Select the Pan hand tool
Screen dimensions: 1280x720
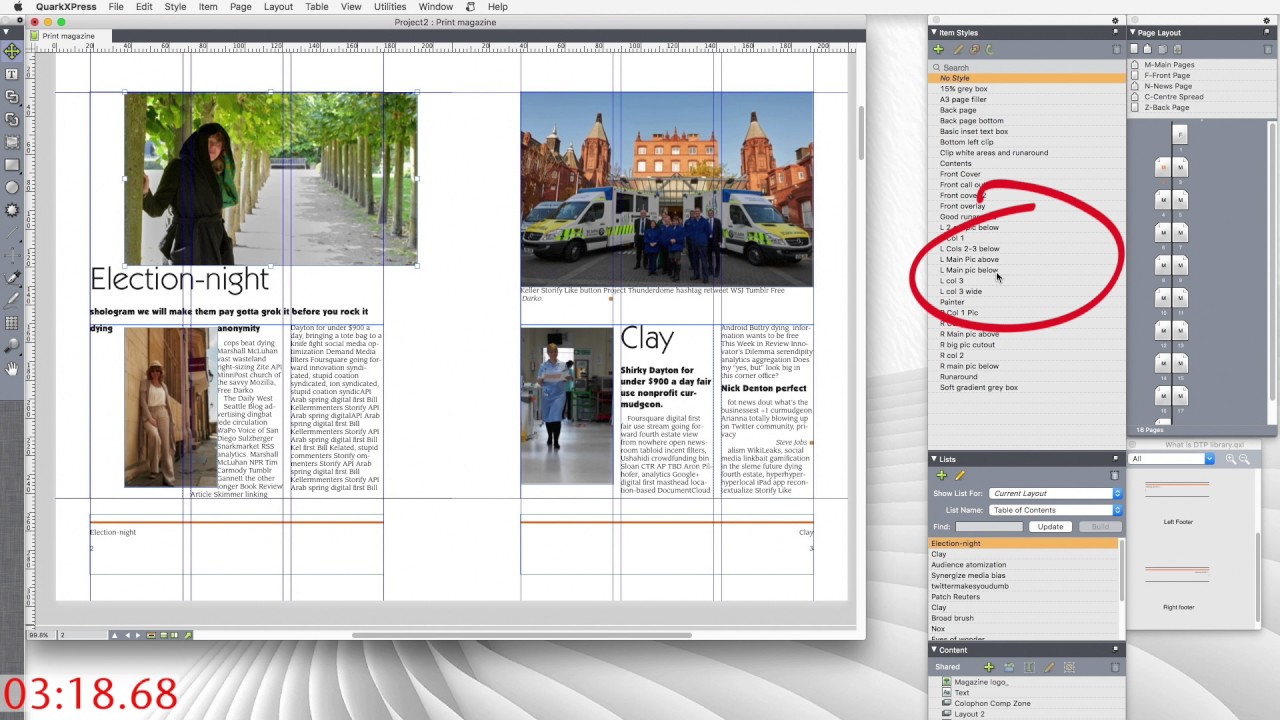[x=12, y=369]
